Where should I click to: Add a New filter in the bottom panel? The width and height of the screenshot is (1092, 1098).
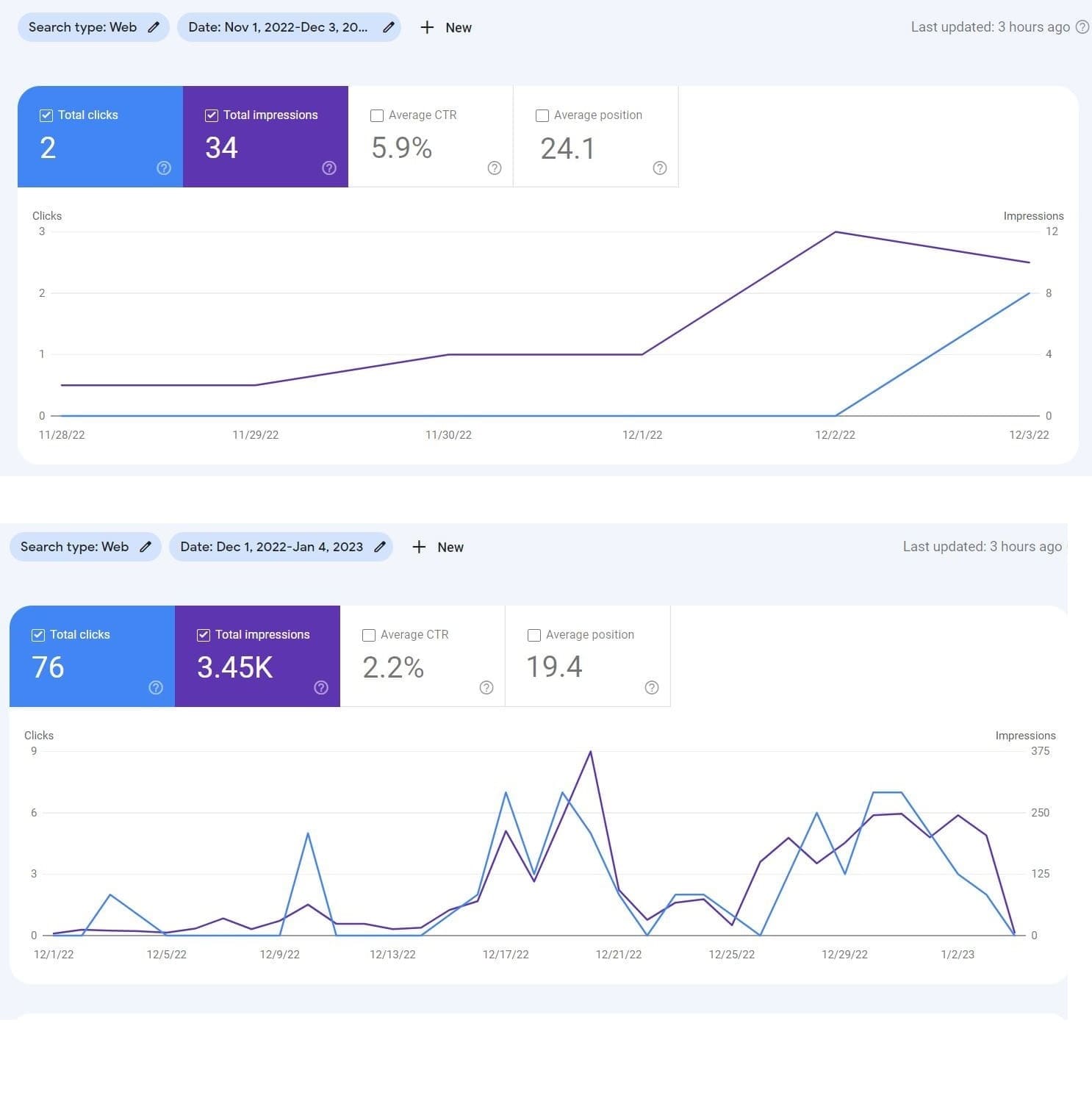tap(438, 547)
